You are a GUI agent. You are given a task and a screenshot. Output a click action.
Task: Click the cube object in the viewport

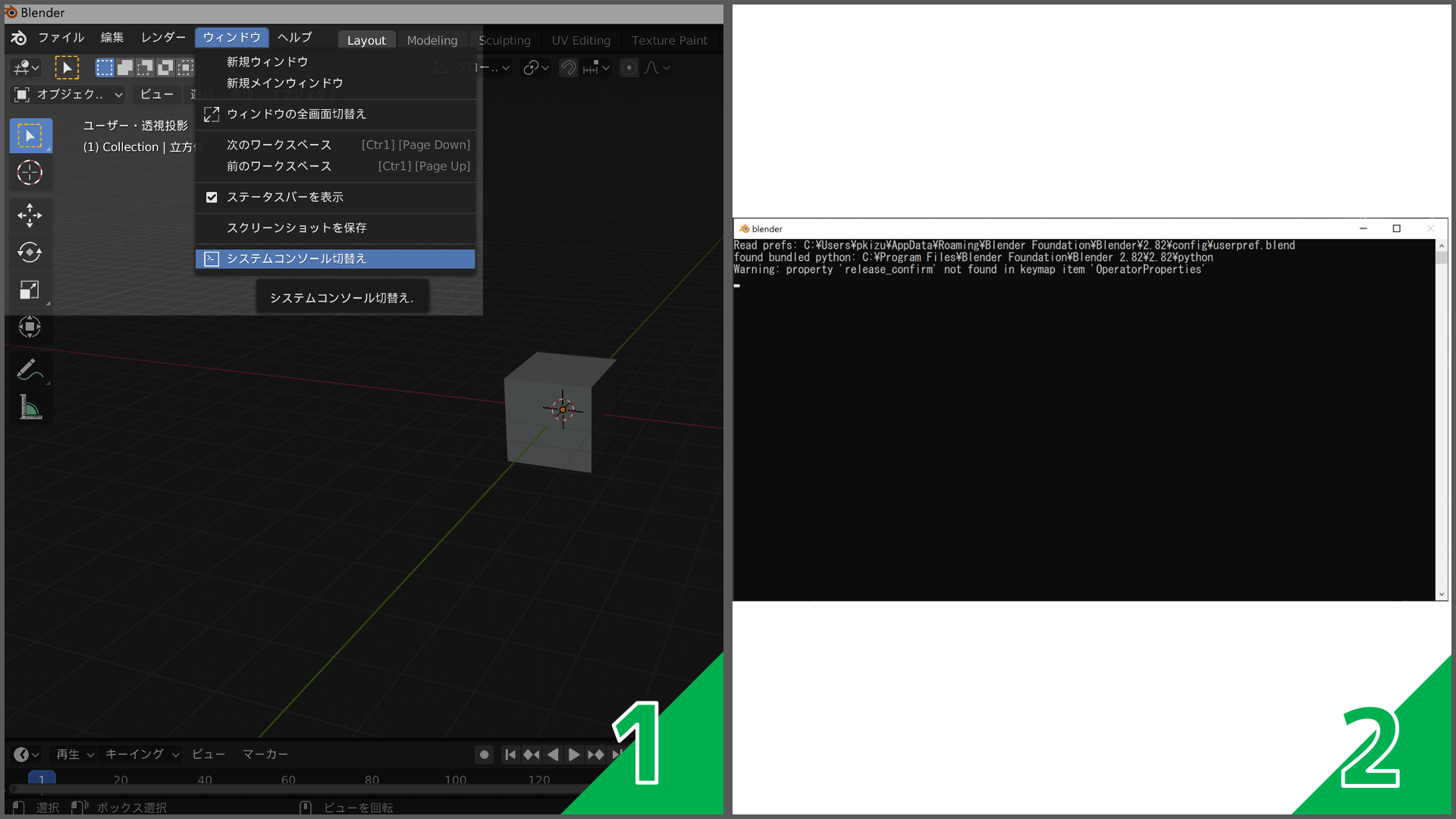coord(560,412)
